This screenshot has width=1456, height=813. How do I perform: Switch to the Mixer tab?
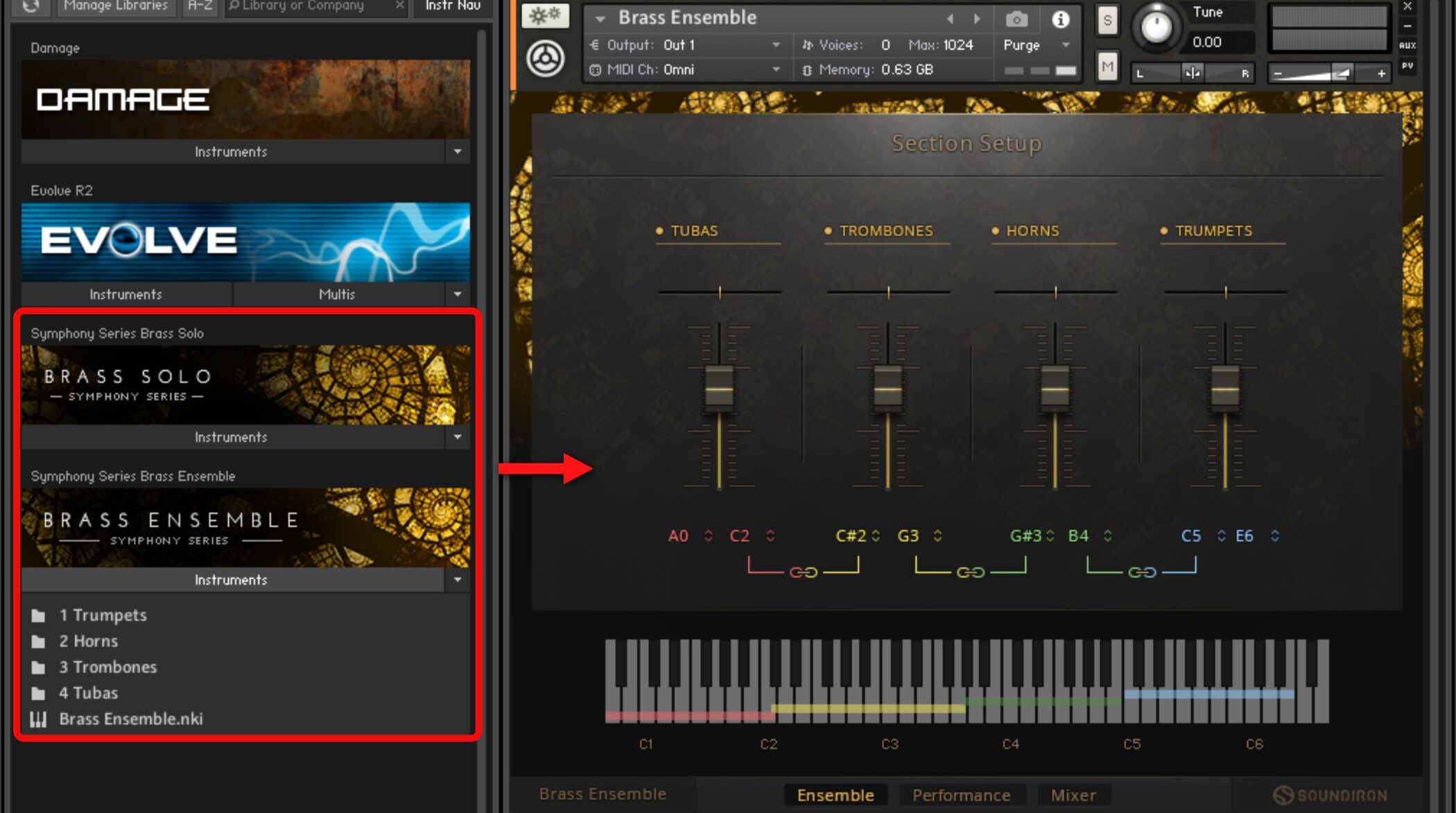1074,795
